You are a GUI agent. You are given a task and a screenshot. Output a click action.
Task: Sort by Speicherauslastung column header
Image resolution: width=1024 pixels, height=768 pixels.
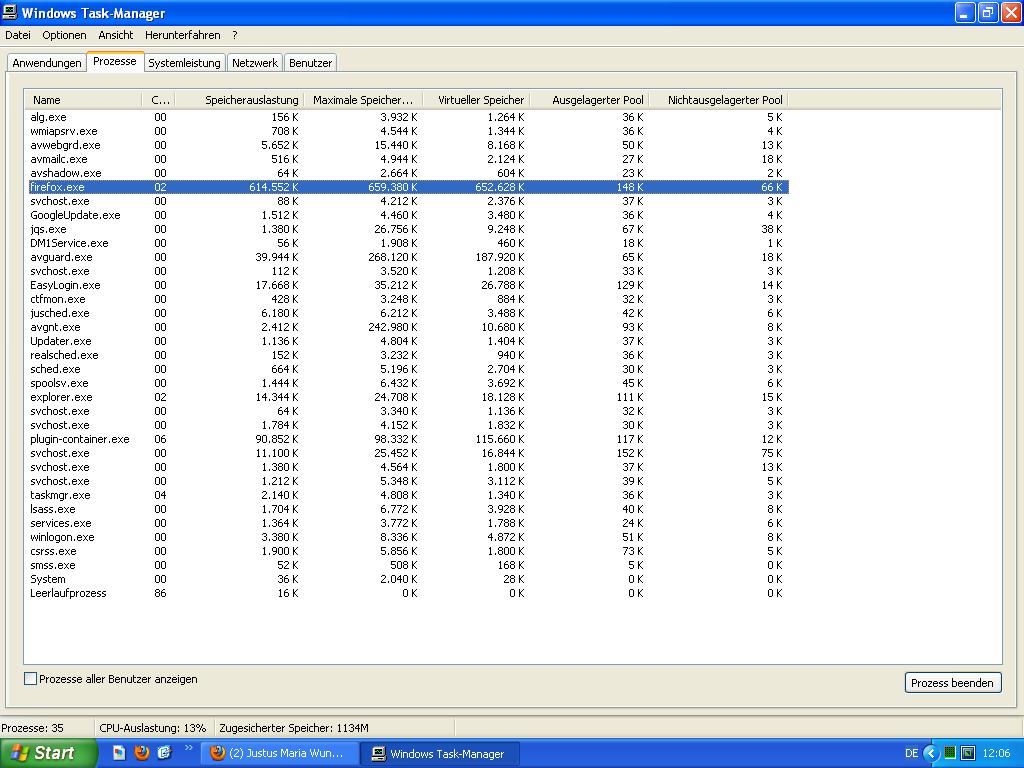point(251,100)
